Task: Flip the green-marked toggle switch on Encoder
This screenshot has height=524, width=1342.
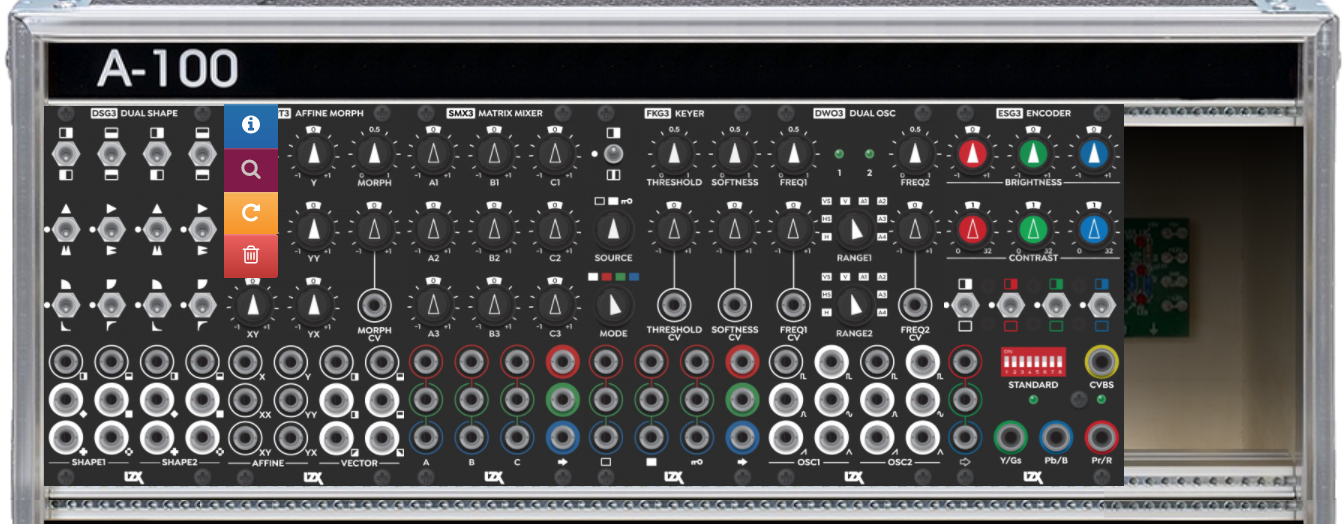Action: [x=1055, y=305]
